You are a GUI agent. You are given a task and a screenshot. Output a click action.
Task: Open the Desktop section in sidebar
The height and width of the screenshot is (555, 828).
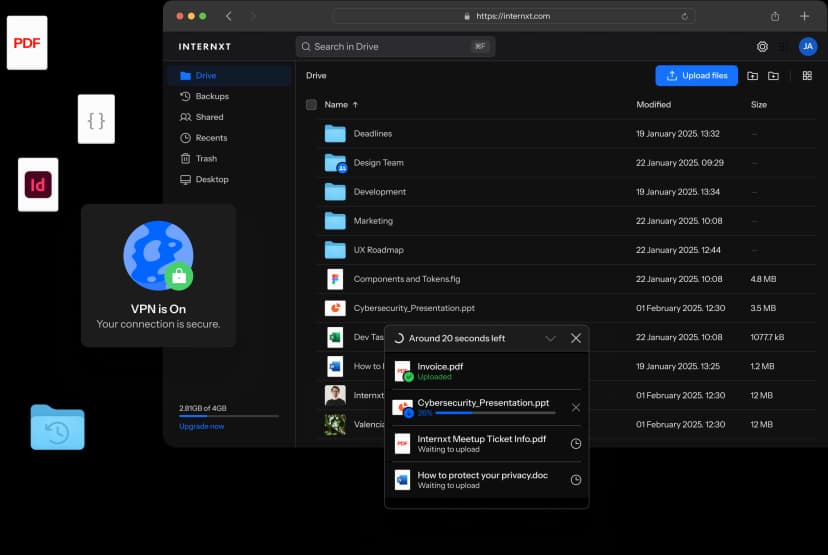point(229,179)
